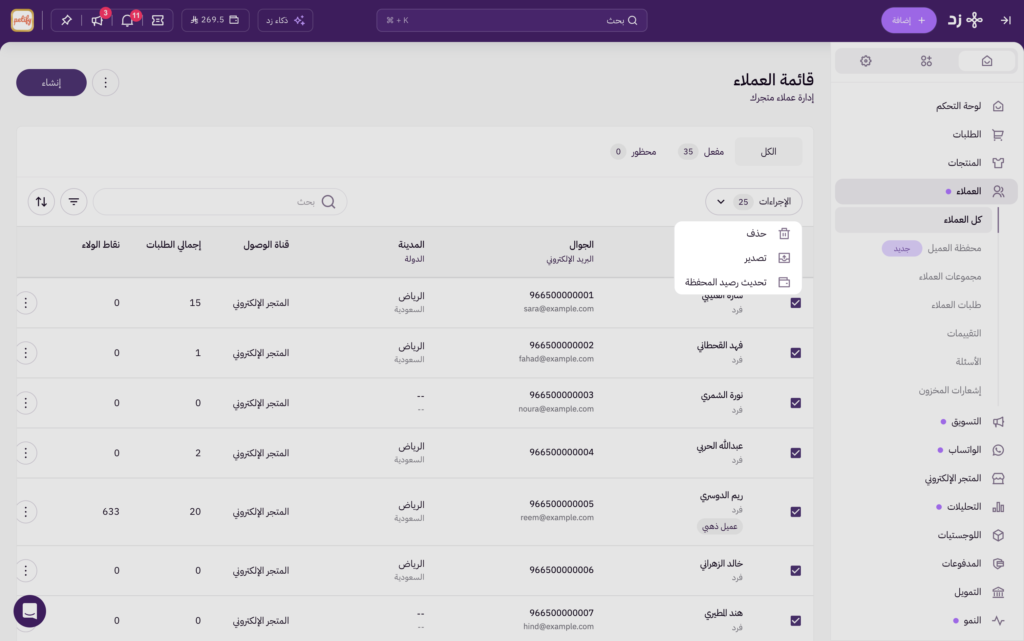Open the announcements megaphone icon
The height and width of the screenshot is (641, 1024).
coord(97,20)
